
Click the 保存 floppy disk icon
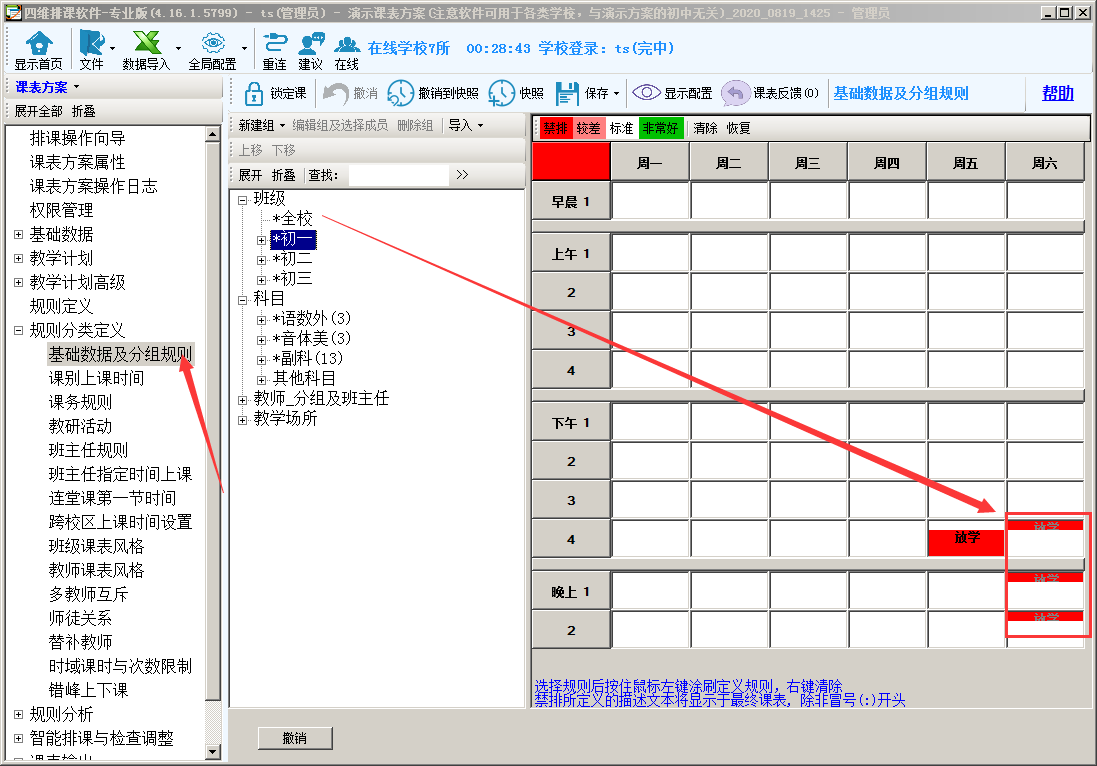pos(567,93)
